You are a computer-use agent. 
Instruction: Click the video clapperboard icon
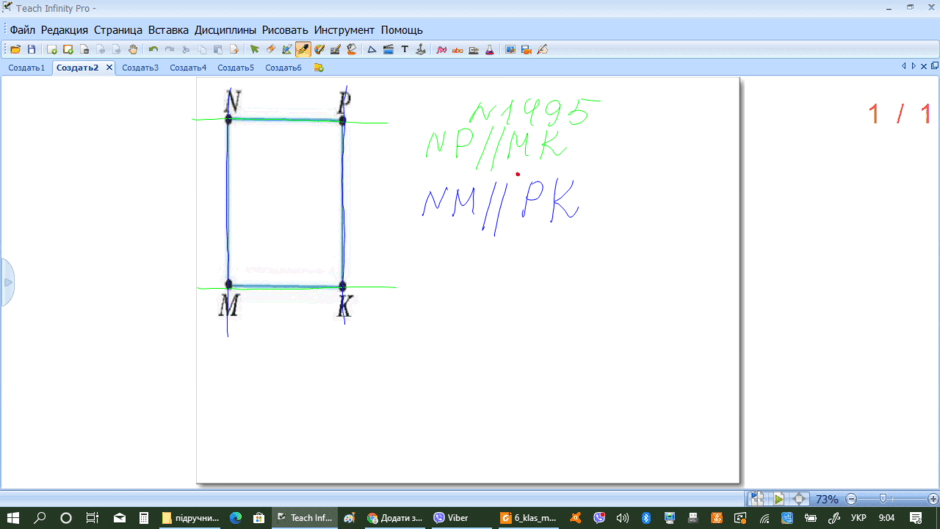388,50
